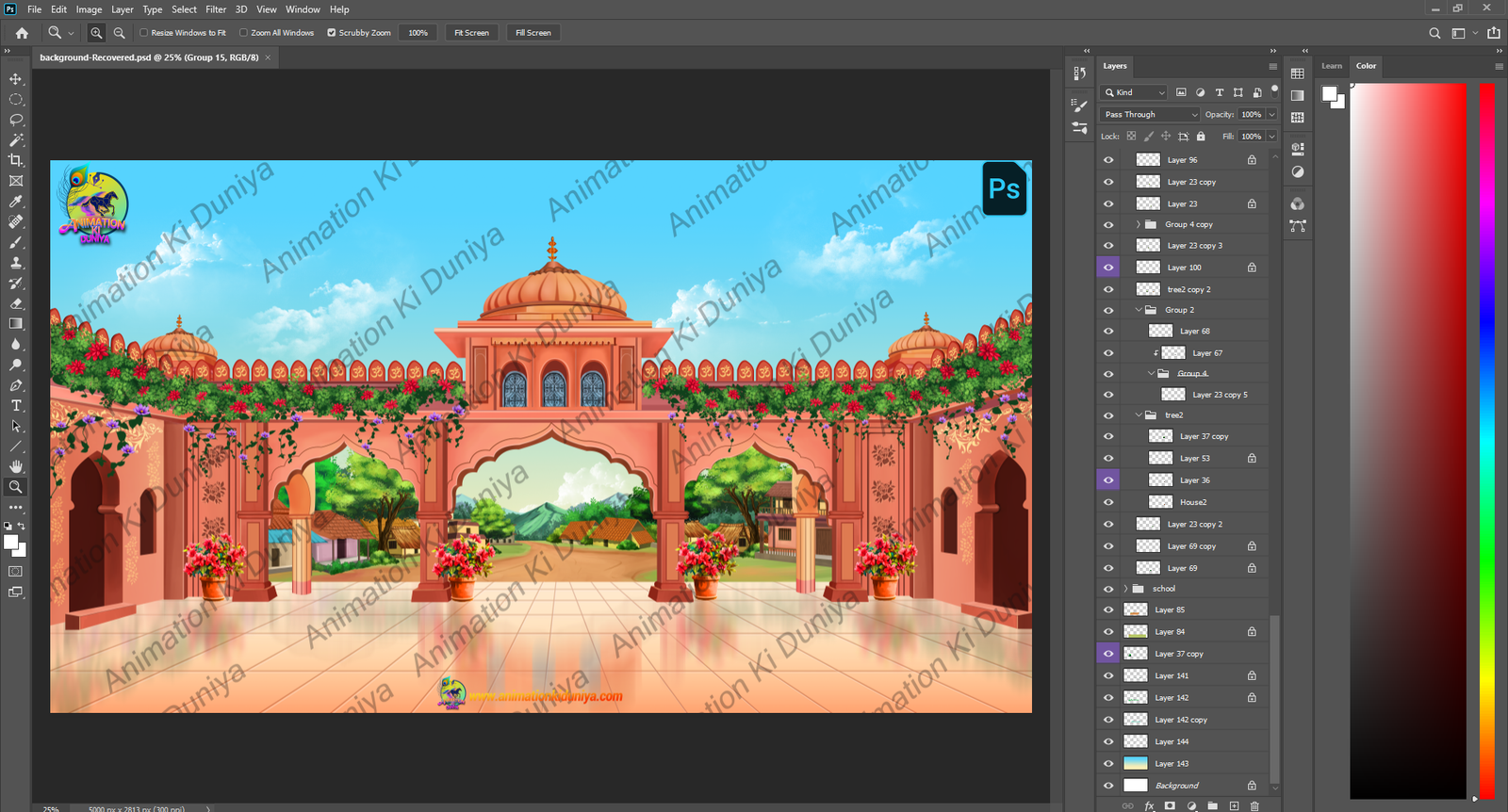Switch to the Color panel tab
Viewport: 1508px width, 812px height.
[1366, 66]
